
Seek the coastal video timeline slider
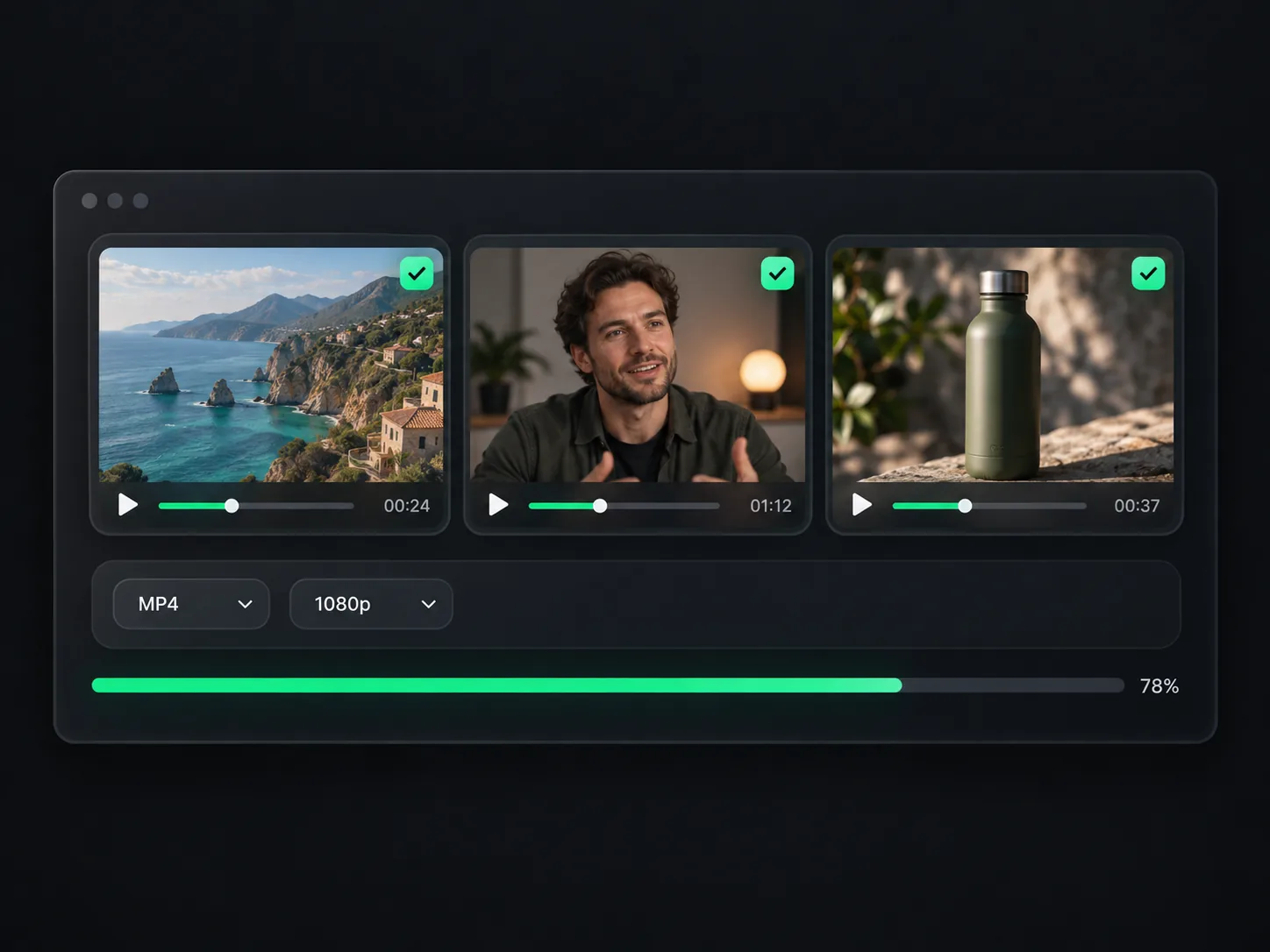(256, 506)
